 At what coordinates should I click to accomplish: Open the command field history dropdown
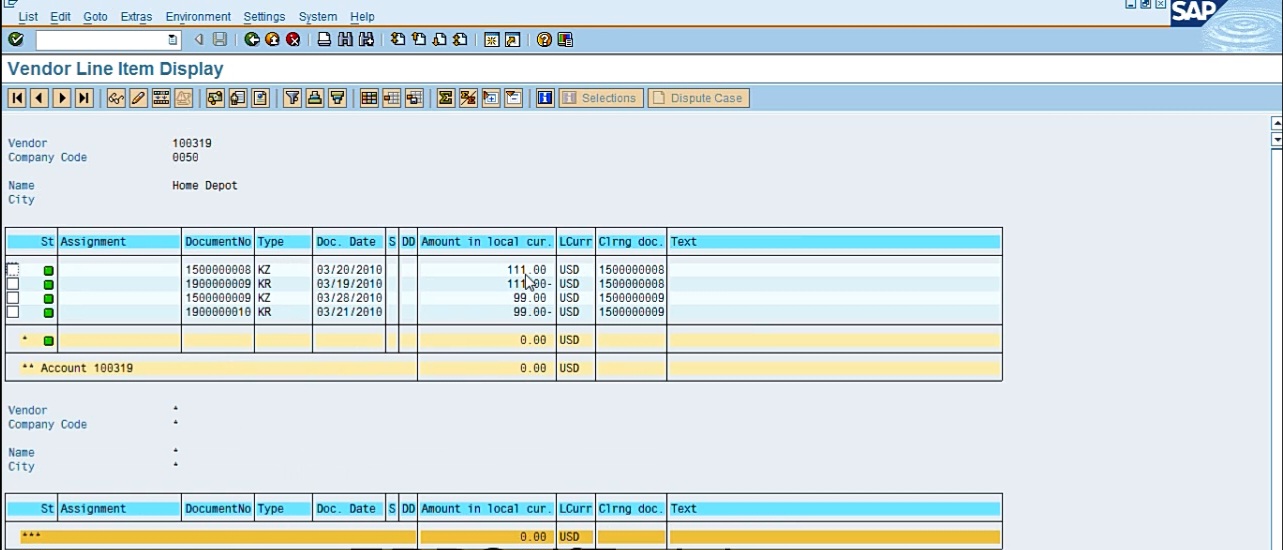coord(173,40)
